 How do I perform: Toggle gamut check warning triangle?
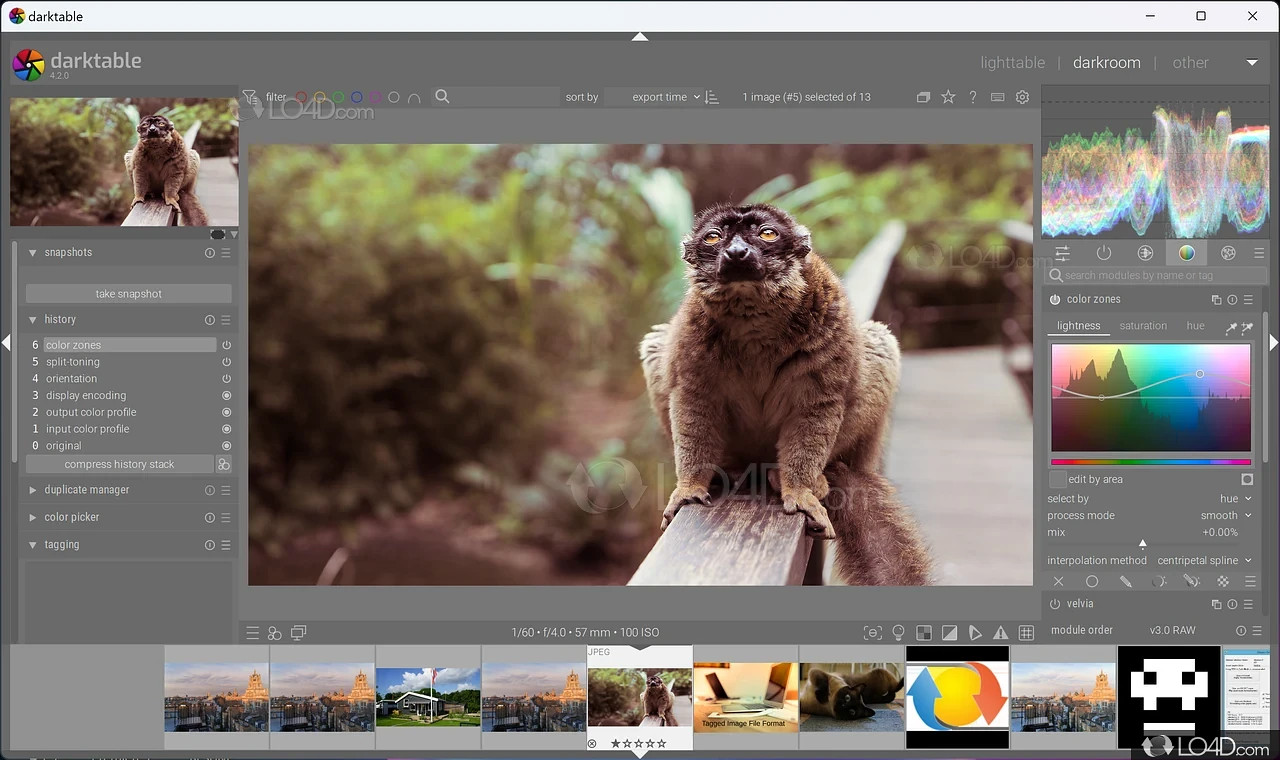click(1000, 633)
